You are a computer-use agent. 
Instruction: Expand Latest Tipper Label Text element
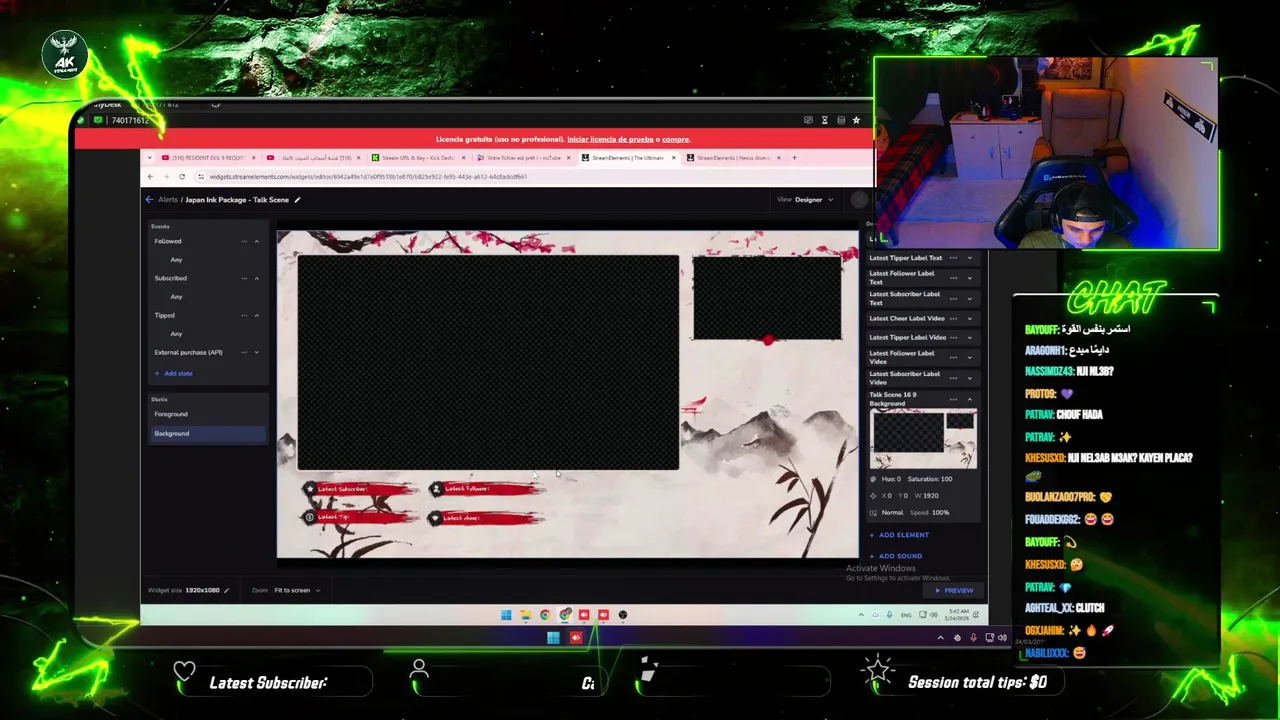[969, 258]
